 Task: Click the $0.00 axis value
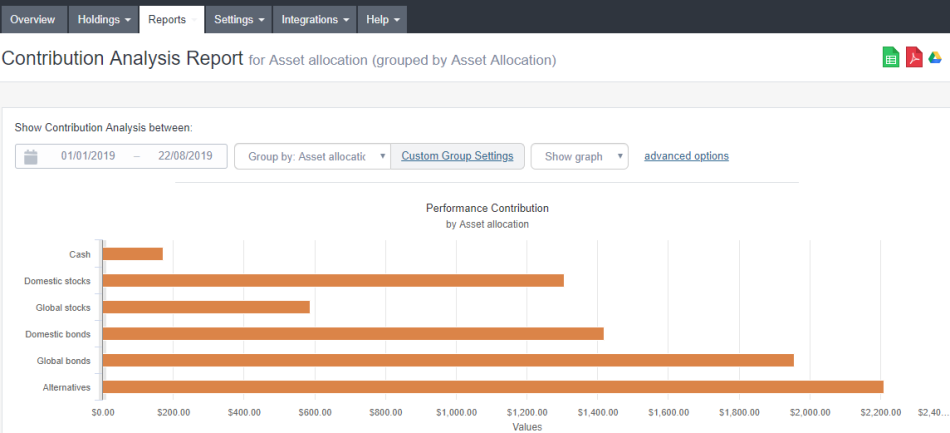(103, 412)
